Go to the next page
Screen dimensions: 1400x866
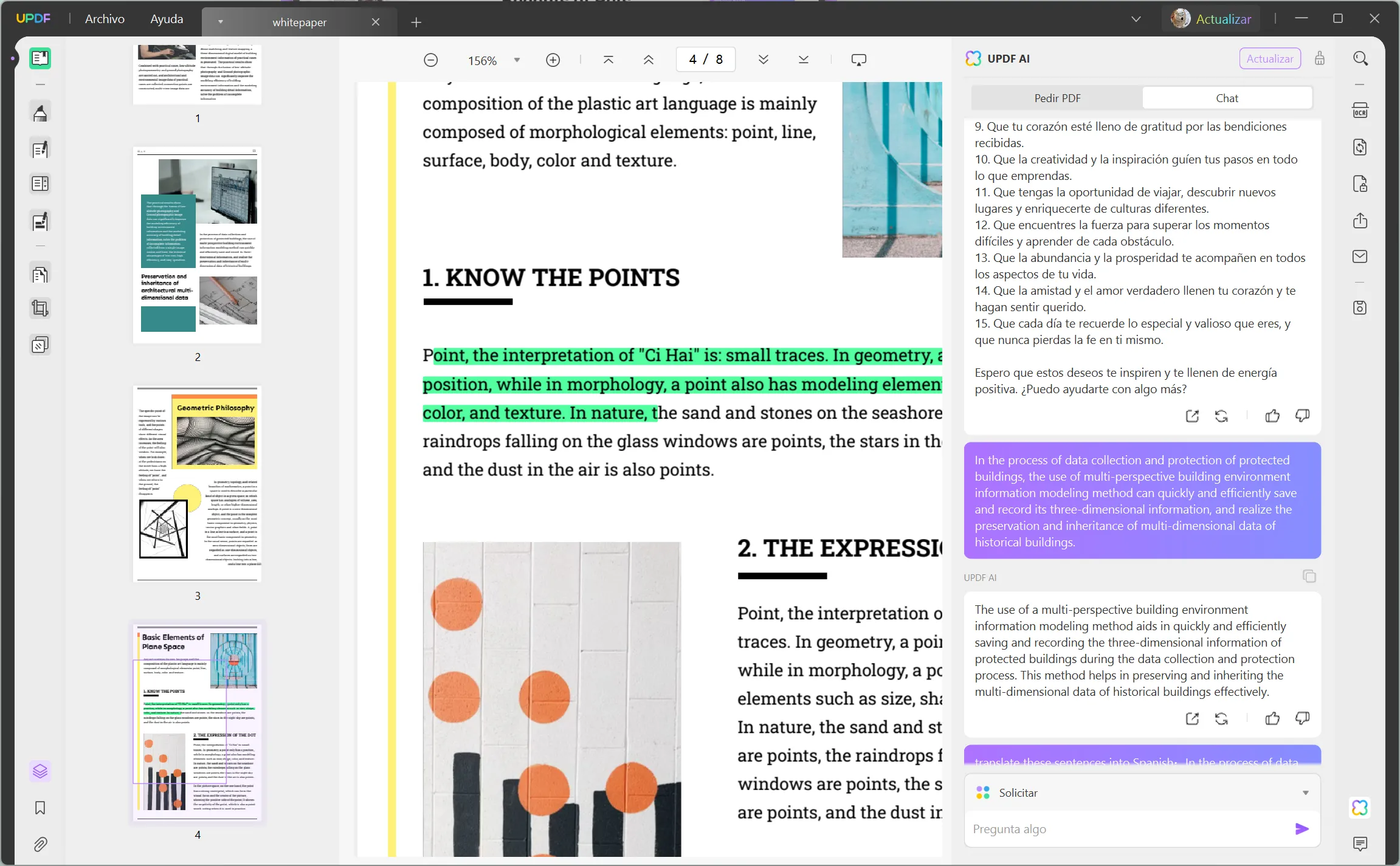764,60
